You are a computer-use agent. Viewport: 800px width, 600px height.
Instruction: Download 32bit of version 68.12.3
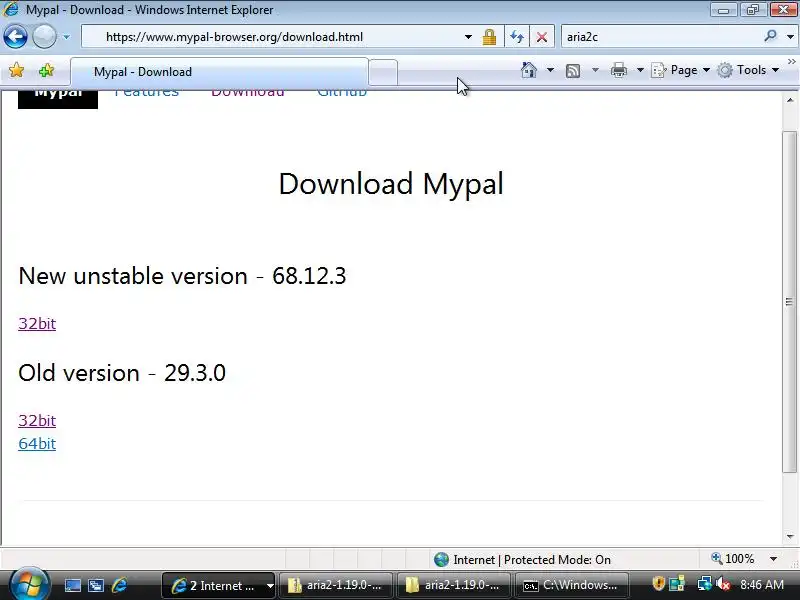click(37, 323)
